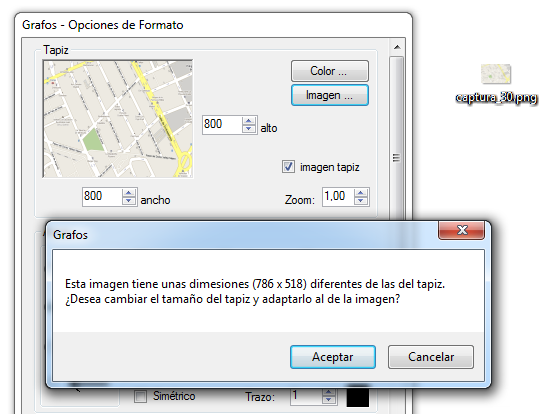Open the black stroke color swatch
Image resolution: width=550 pixels, height=414 pixels.
click(358, 397)
